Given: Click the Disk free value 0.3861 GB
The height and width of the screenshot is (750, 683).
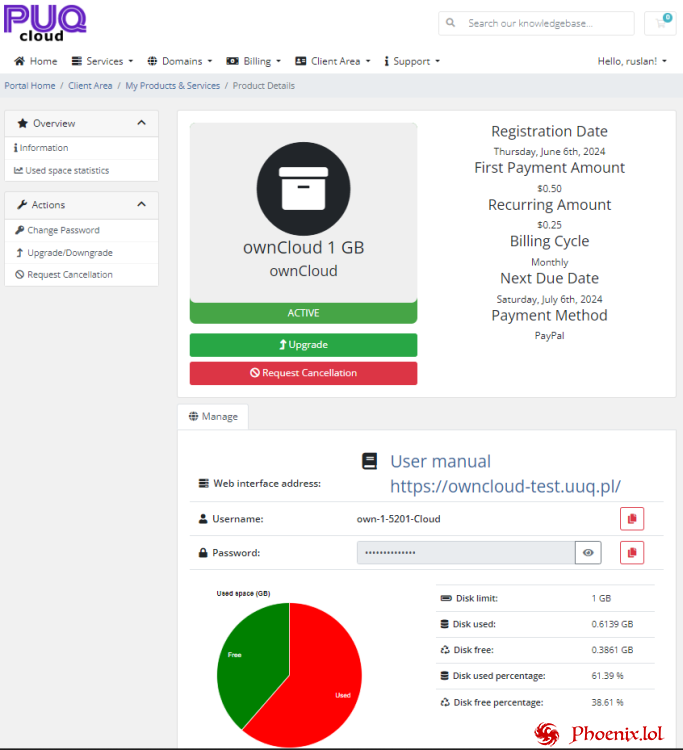Looking at the screenshot, I should coord(612,650).
